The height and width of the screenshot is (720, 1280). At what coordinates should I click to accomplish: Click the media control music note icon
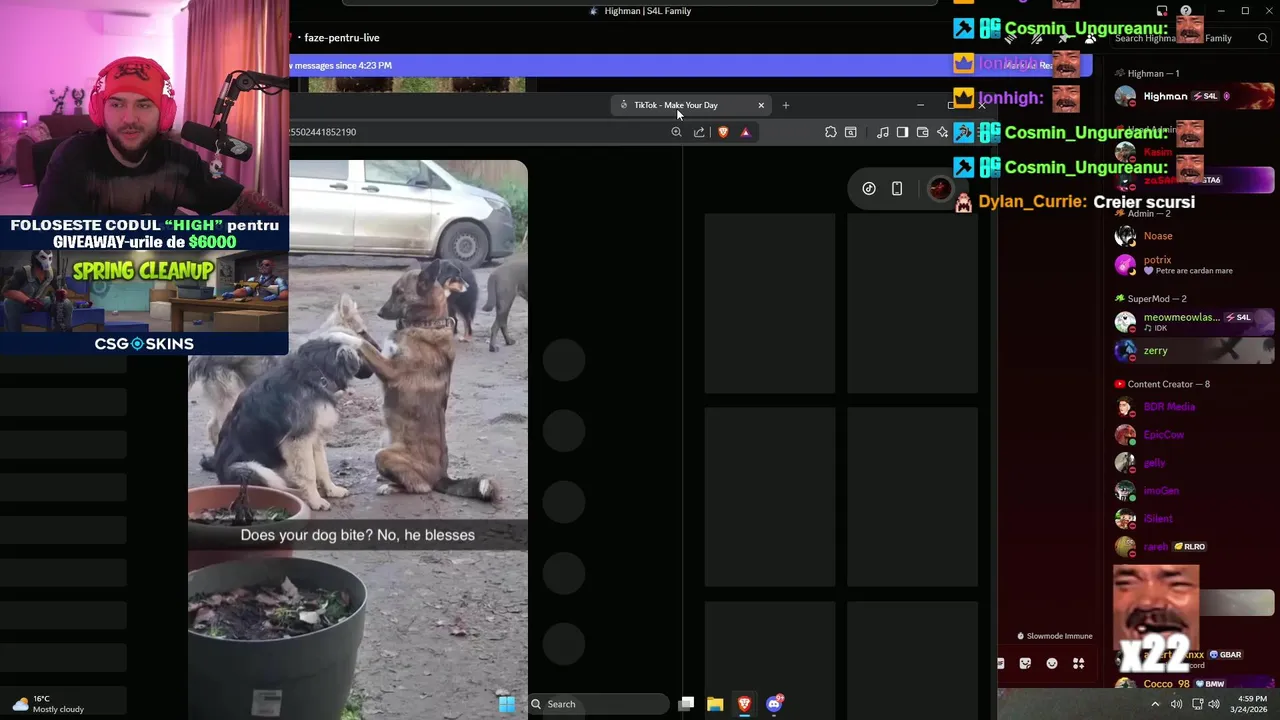(882, 132)
